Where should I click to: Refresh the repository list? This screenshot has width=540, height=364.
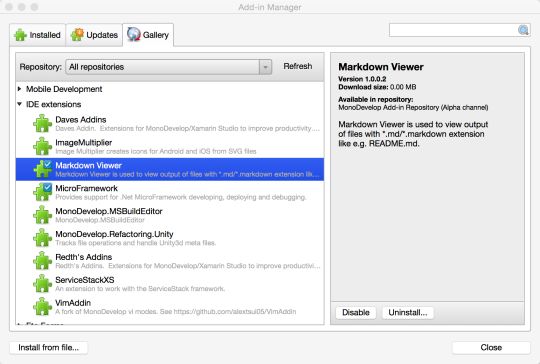[x=298, y=66]
